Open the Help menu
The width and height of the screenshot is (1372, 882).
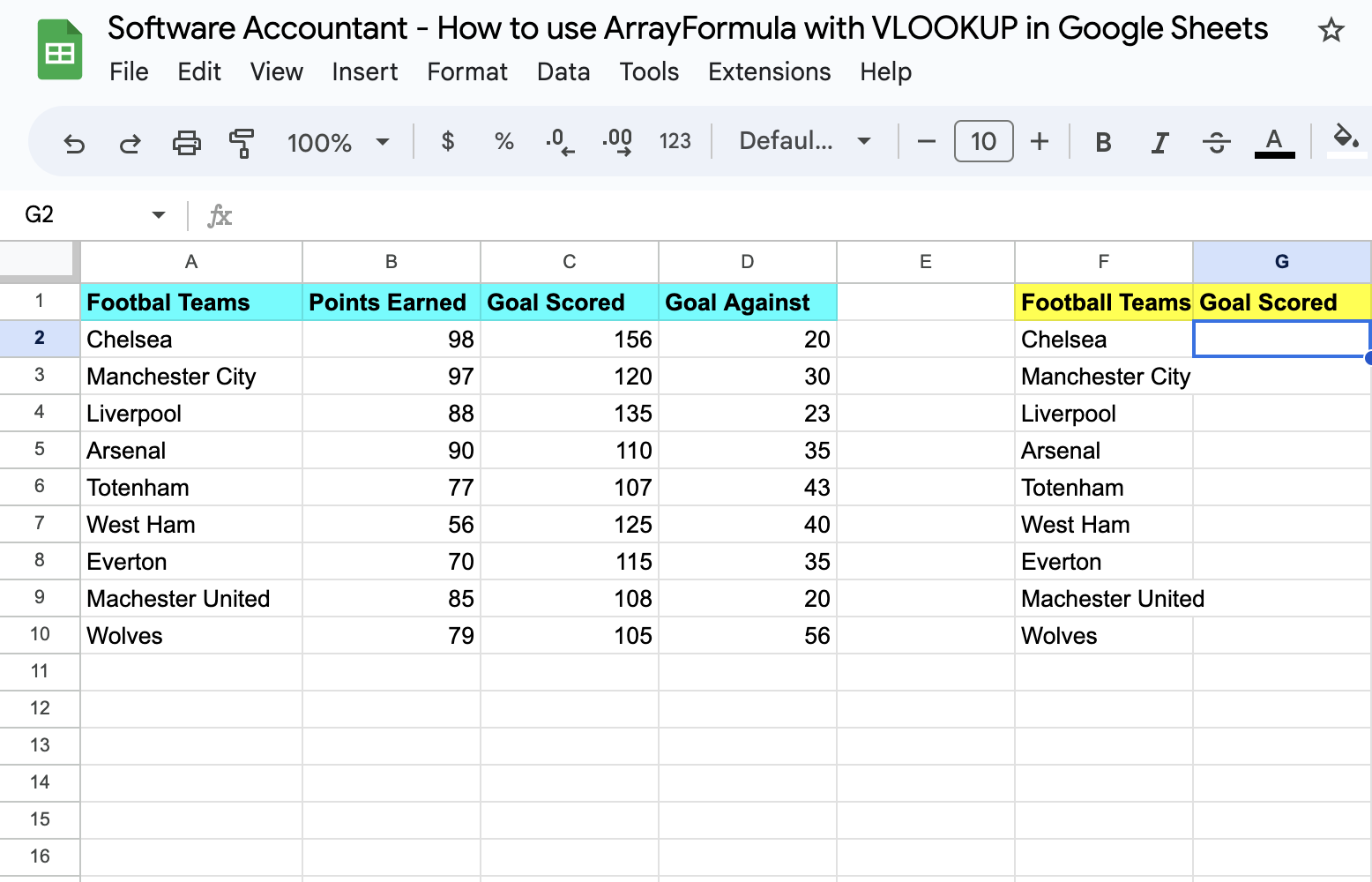886,71
